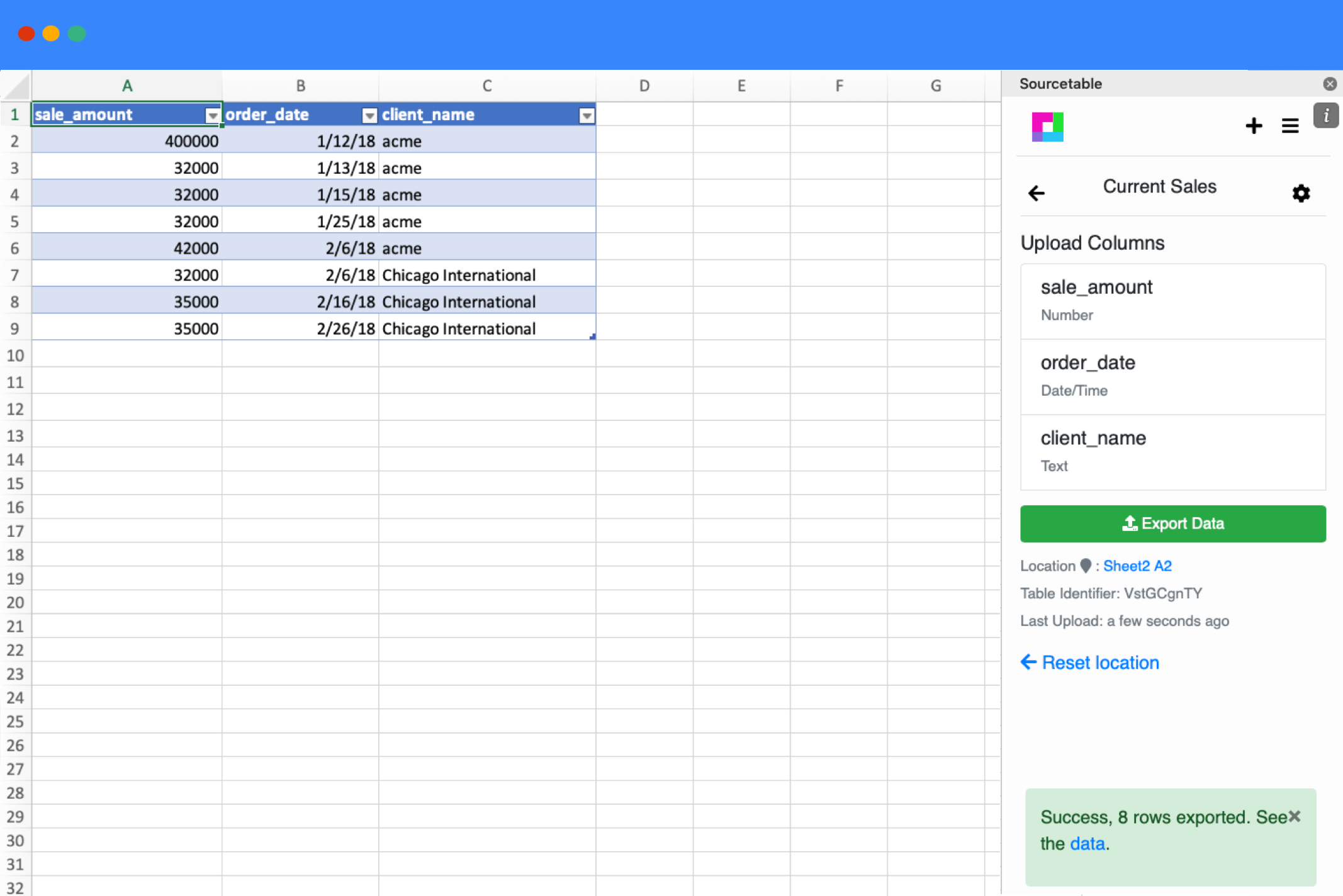Open the info panel via the i icon

pyautogui.click(x=1326, y=115)
